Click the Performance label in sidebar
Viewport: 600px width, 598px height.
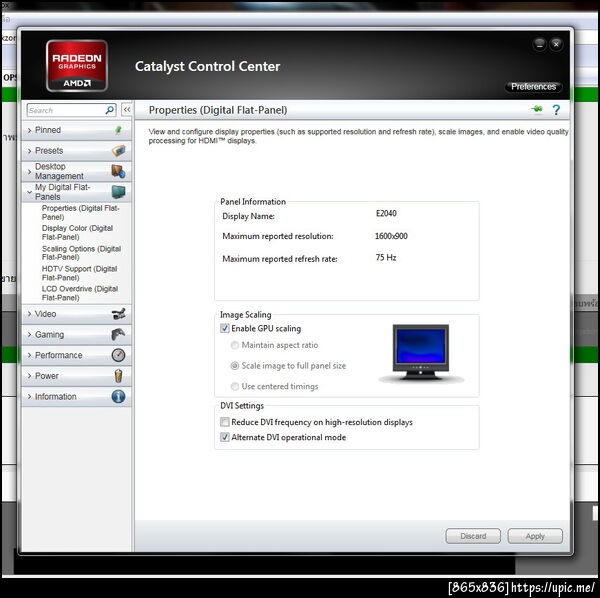point(59,355)
